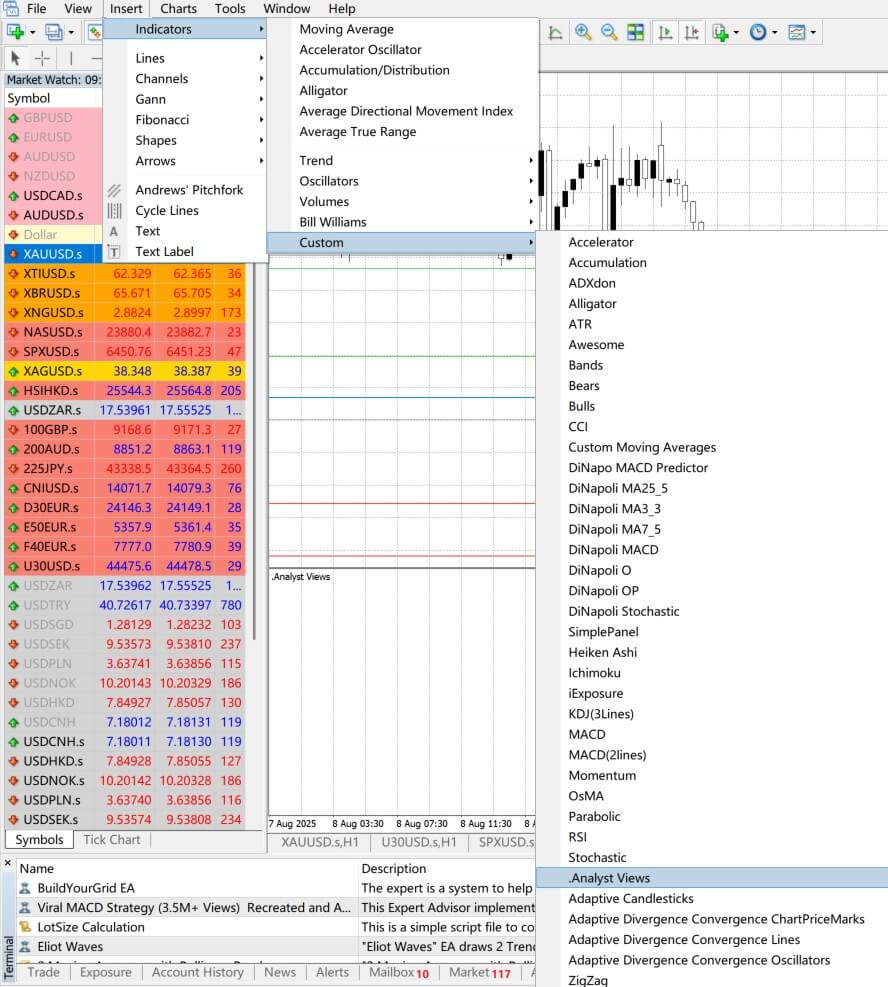Open the U30USD.s,H1 chart tab
The width and height of the screenshot is (888, 987).
419,842
